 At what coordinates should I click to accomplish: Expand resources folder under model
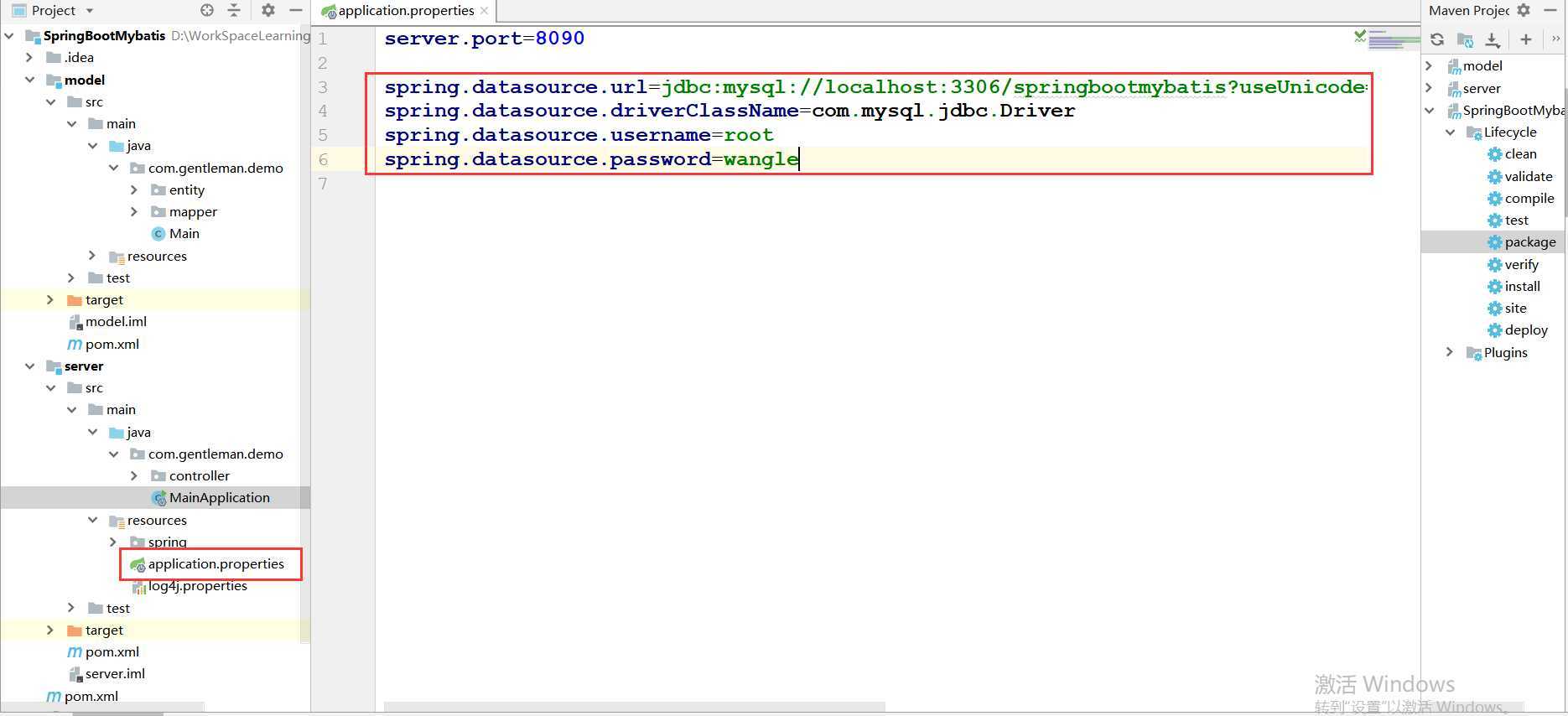(x=92, y=256)
